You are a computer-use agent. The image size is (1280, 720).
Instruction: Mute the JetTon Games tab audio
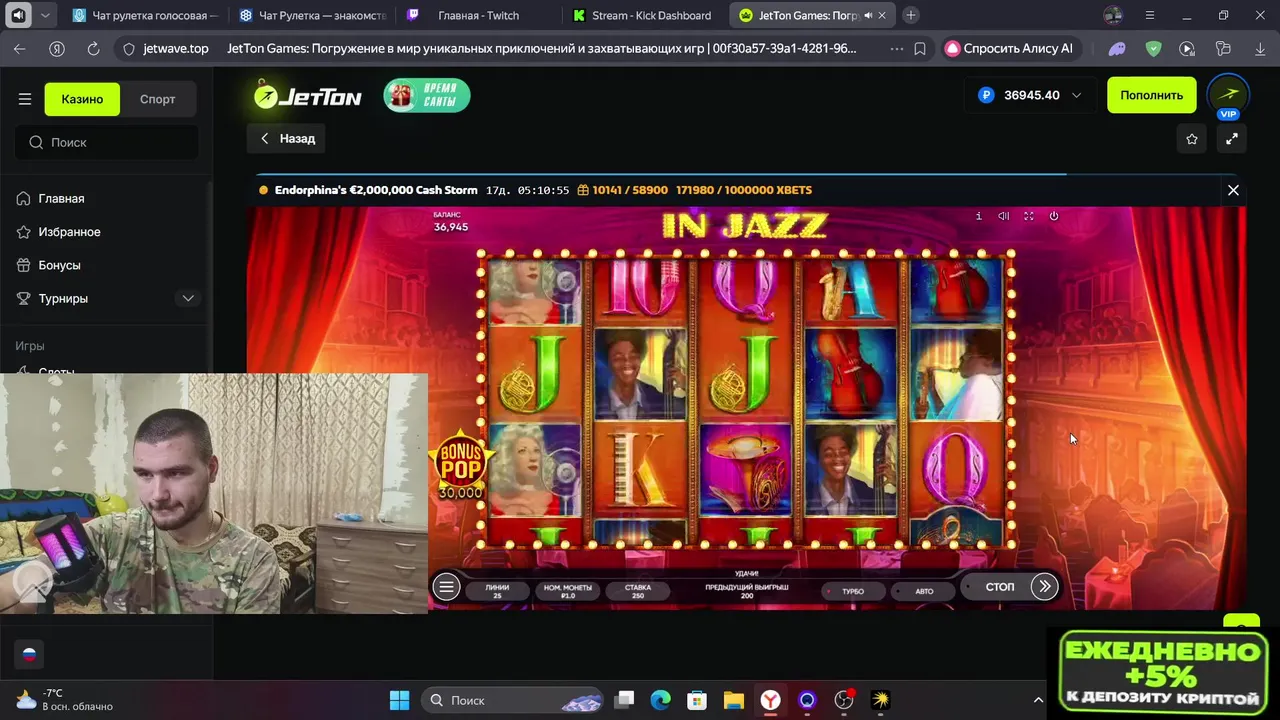(867, 16)
